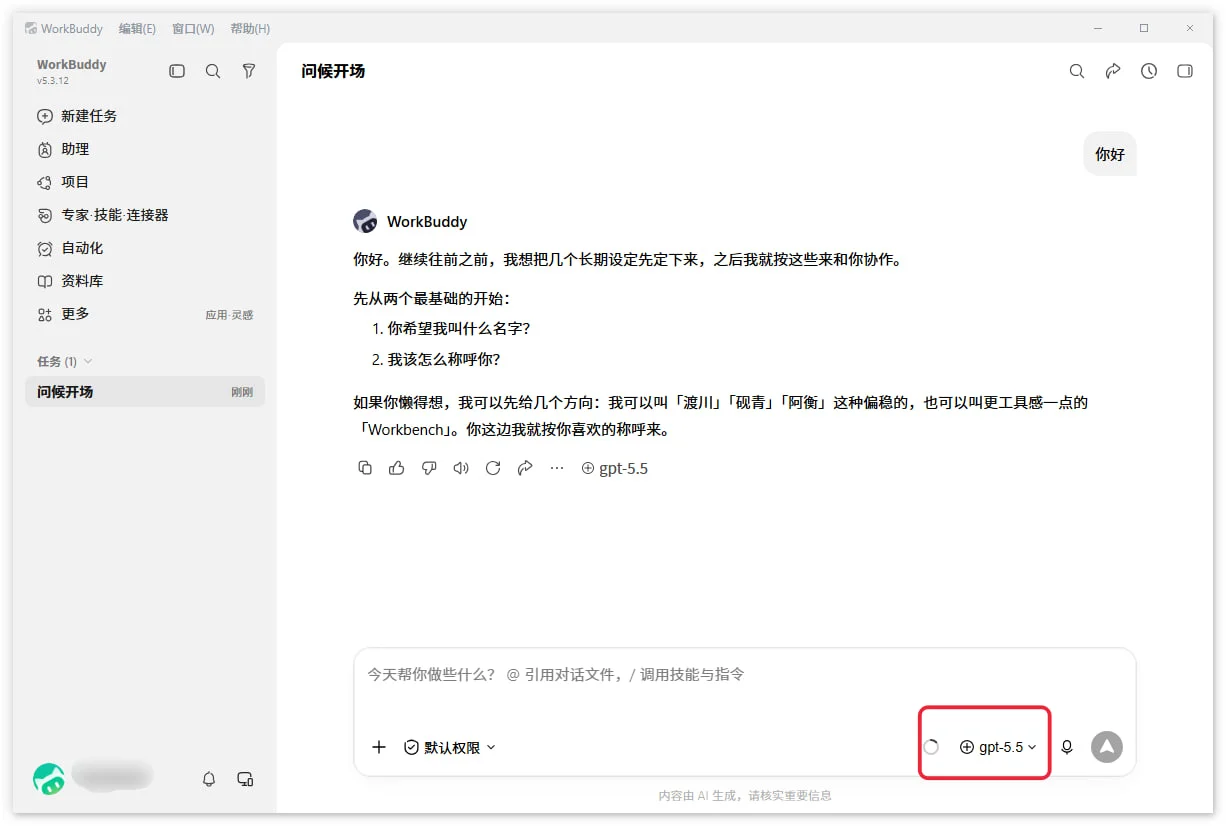Open the sidebar filter icon
The image size is (1226, 826).
point(249,71)
